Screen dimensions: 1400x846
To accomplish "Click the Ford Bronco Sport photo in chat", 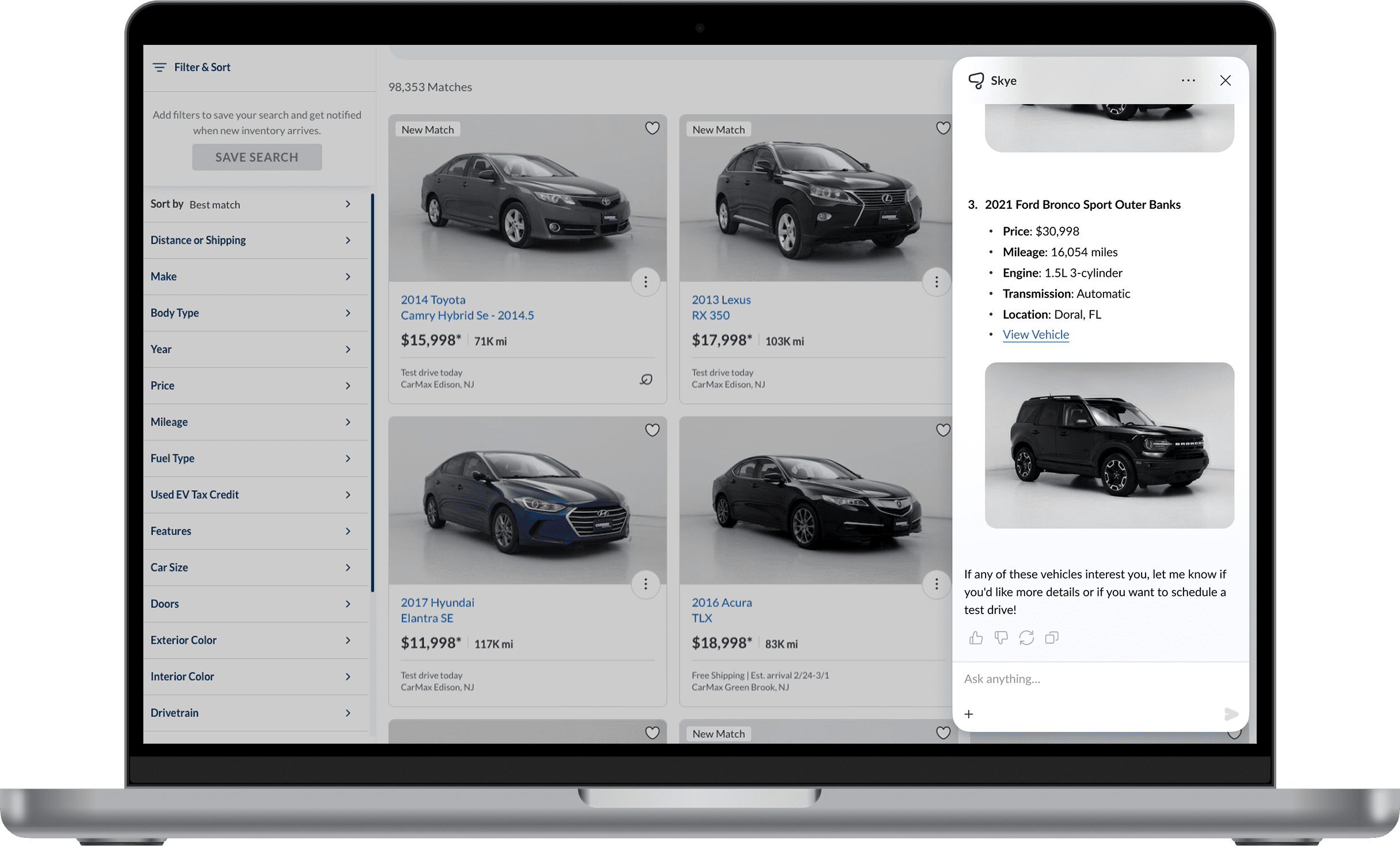I will coord(1109,445).
